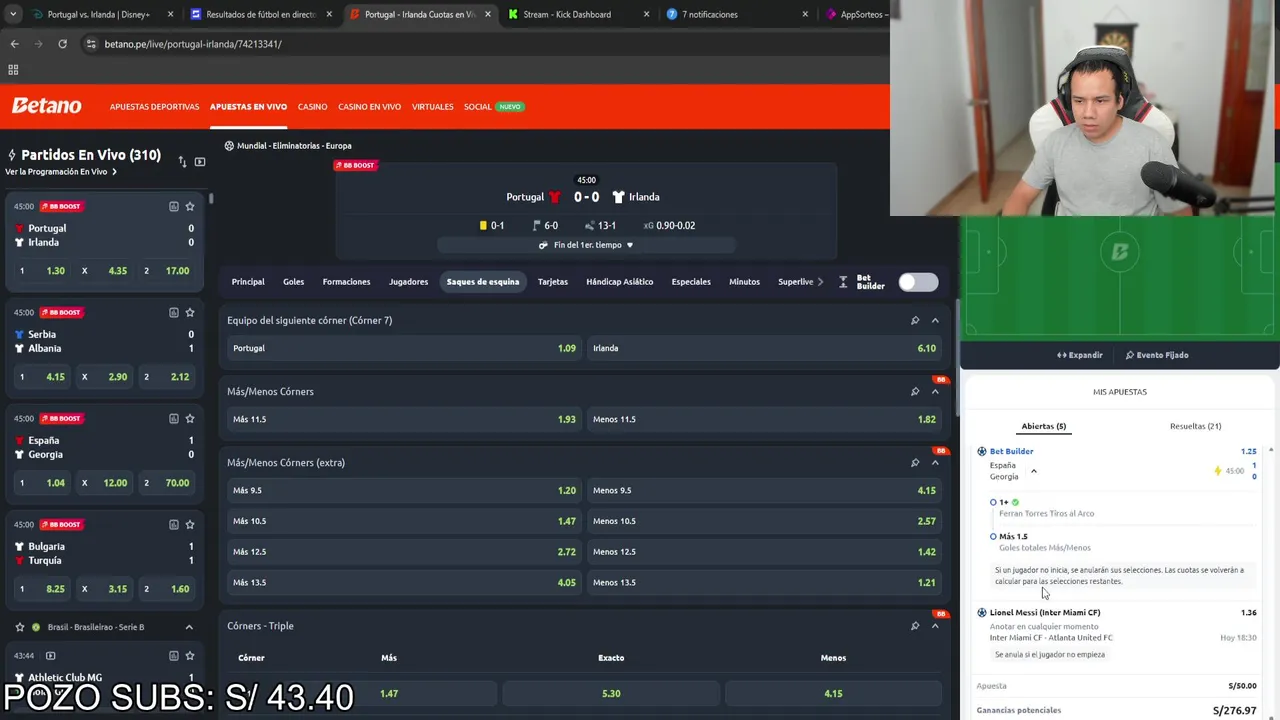Favorite the Athletic Club MG match star

click(190, 656)
